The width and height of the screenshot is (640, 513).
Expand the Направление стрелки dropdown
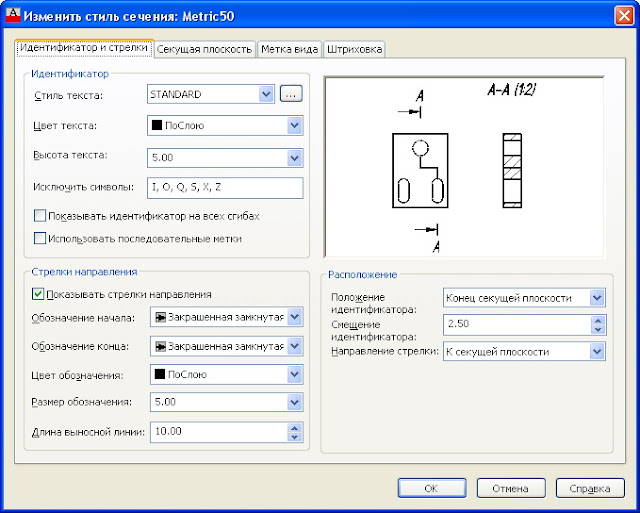point(597,351)
